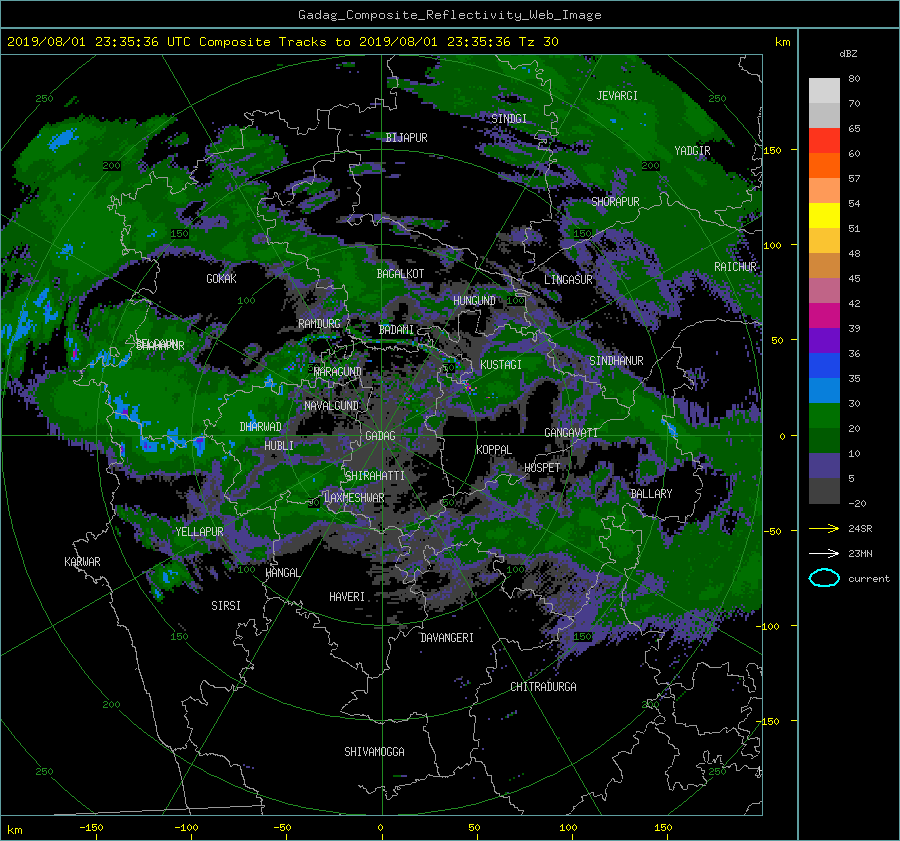Viewport: 900px width, 841px height.
Task: Click the cyan current-track ellipse legend icon
Action: [x=824, y=578]
